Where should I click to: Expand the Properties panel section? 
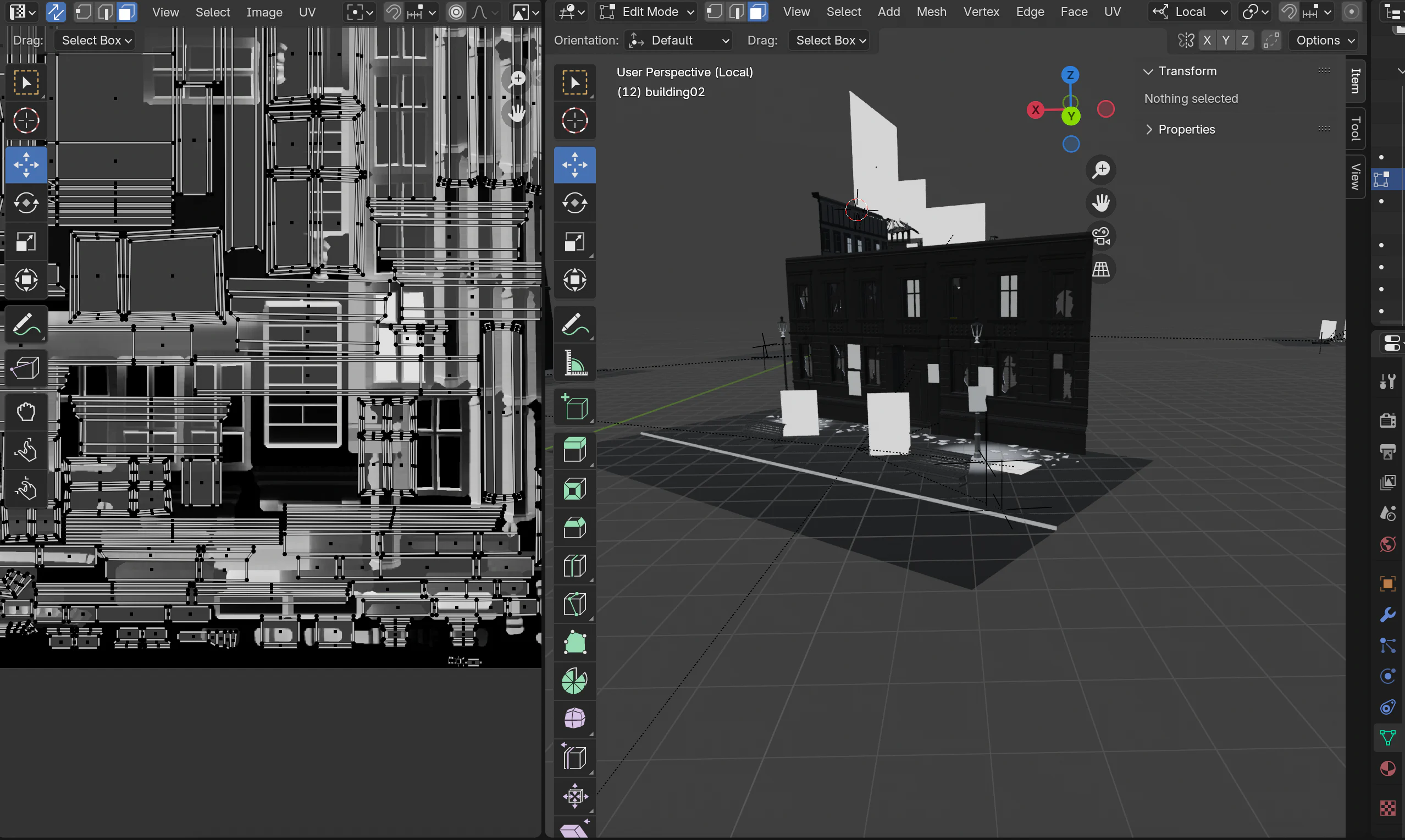click(1186, 130)
